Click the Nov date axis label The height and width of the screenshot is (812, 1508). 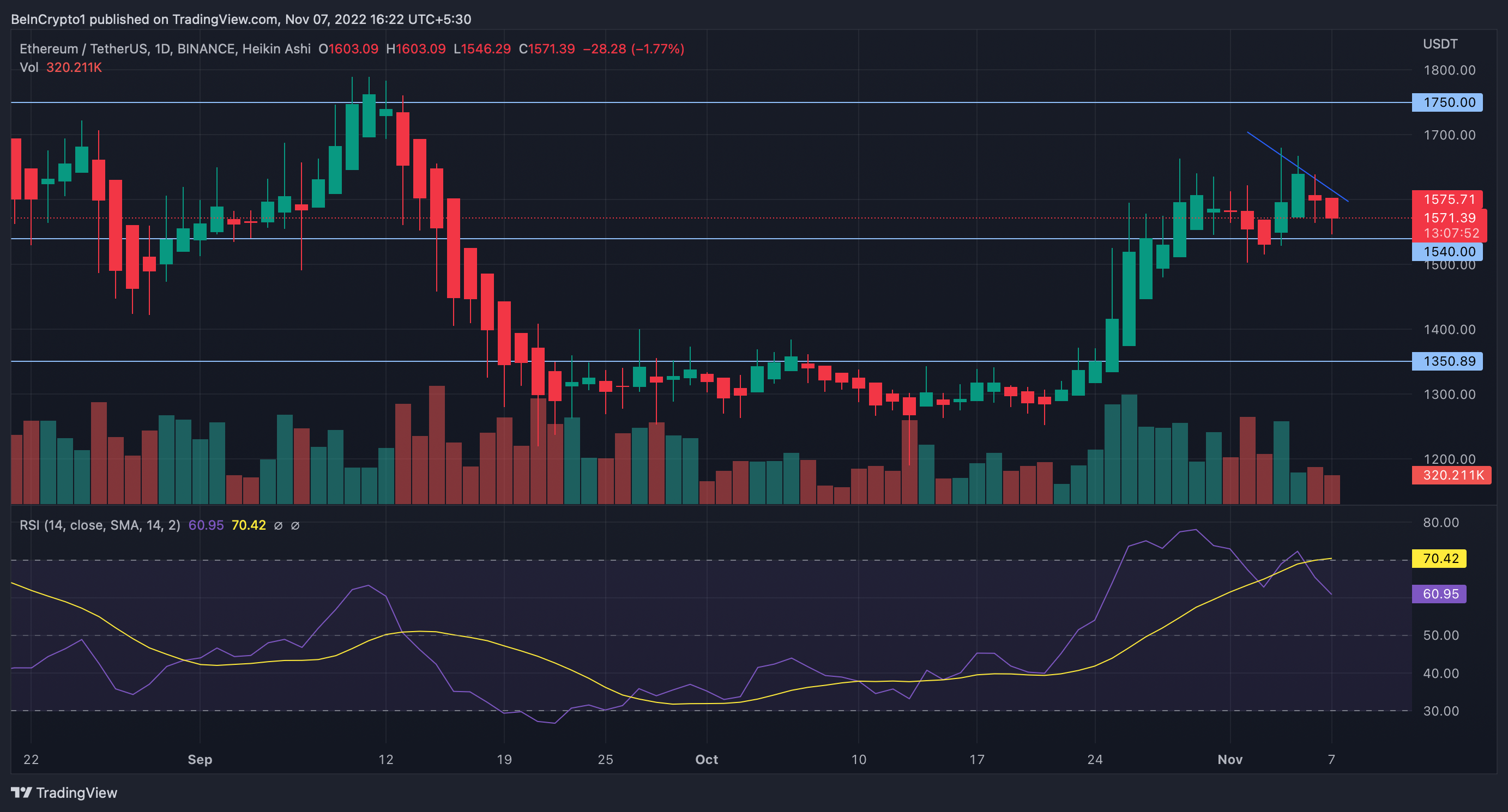point(1229,759)
